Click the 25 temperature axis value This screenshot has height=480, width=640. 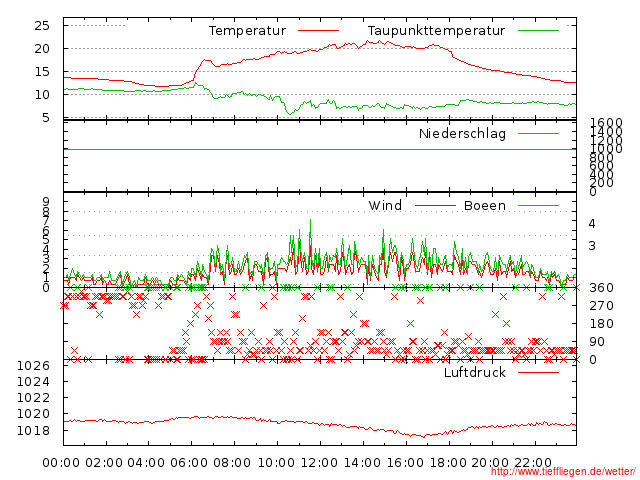pos(42,26)
